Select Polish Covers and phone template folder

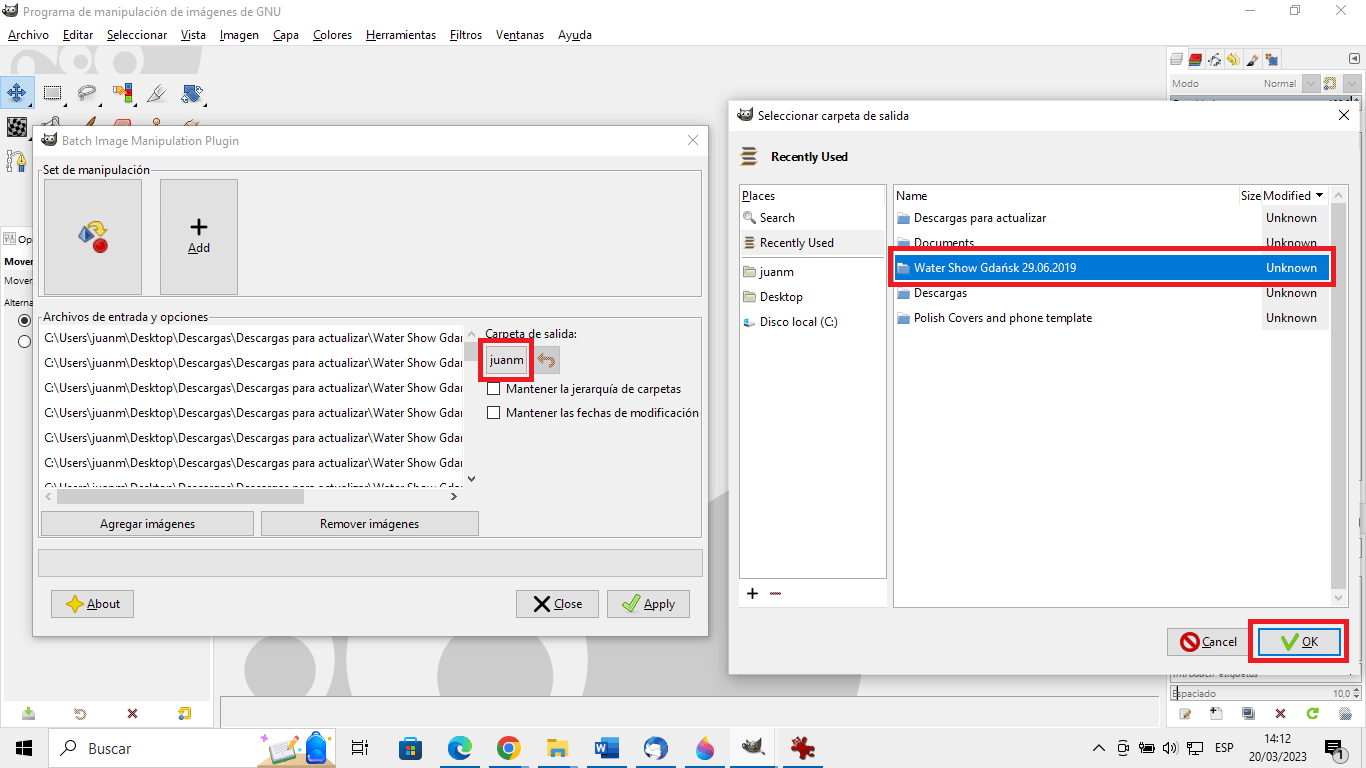point(1111,318)
